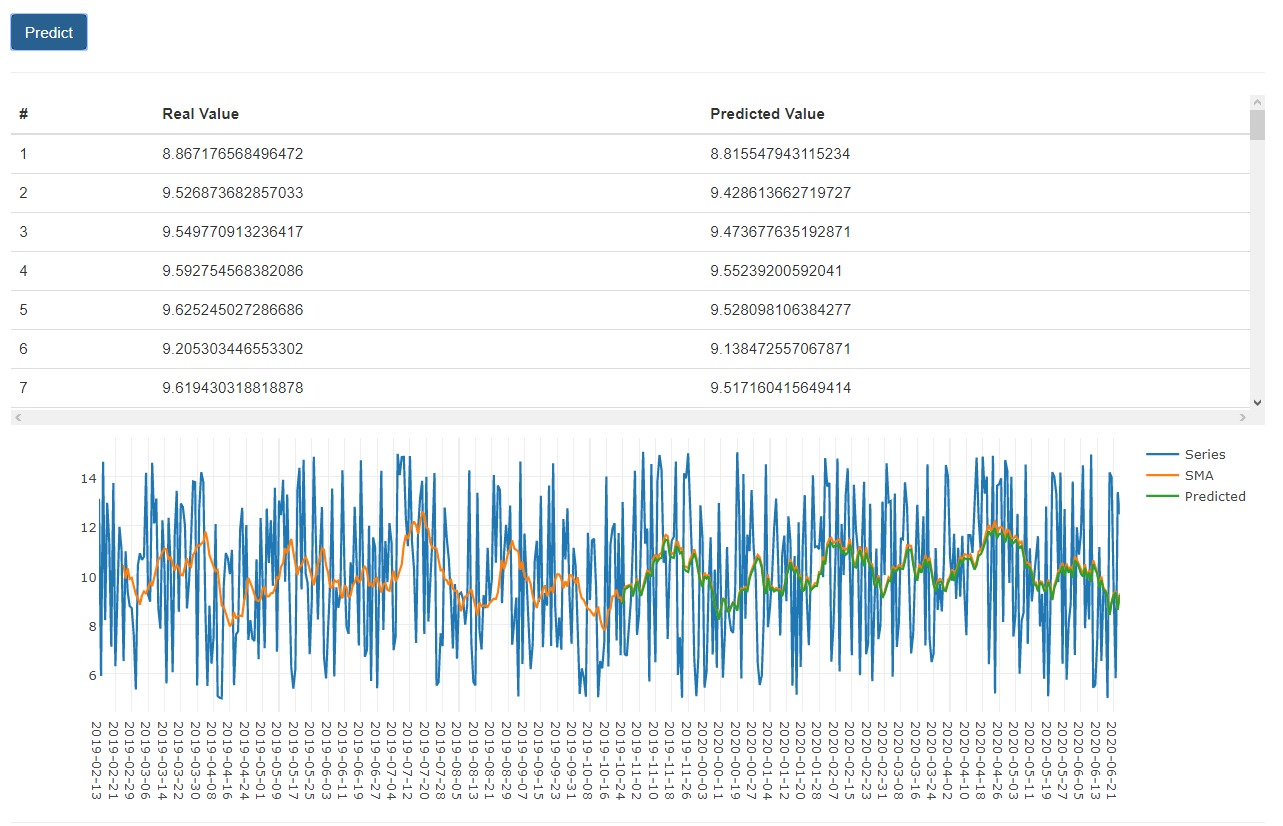Select real value 9.625245027286686
This screenshot has width=1283, height=826.
(x=233, y=310)
